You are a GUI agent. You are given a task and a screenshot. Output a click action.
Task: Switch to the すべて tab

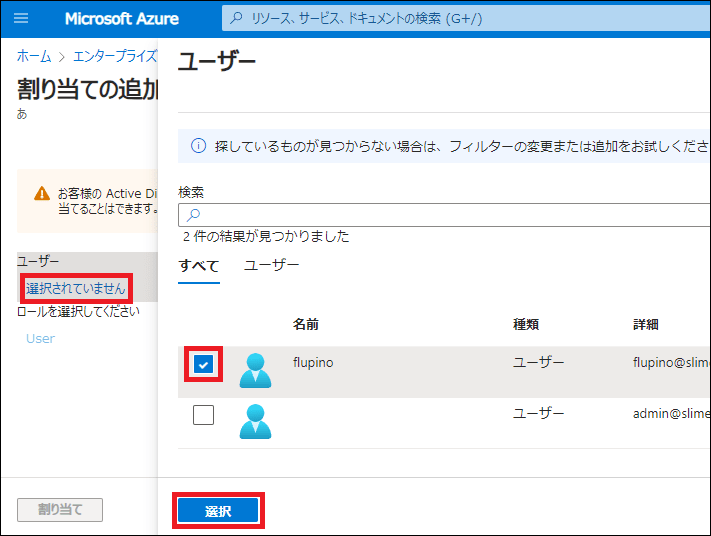pos(198,265)
